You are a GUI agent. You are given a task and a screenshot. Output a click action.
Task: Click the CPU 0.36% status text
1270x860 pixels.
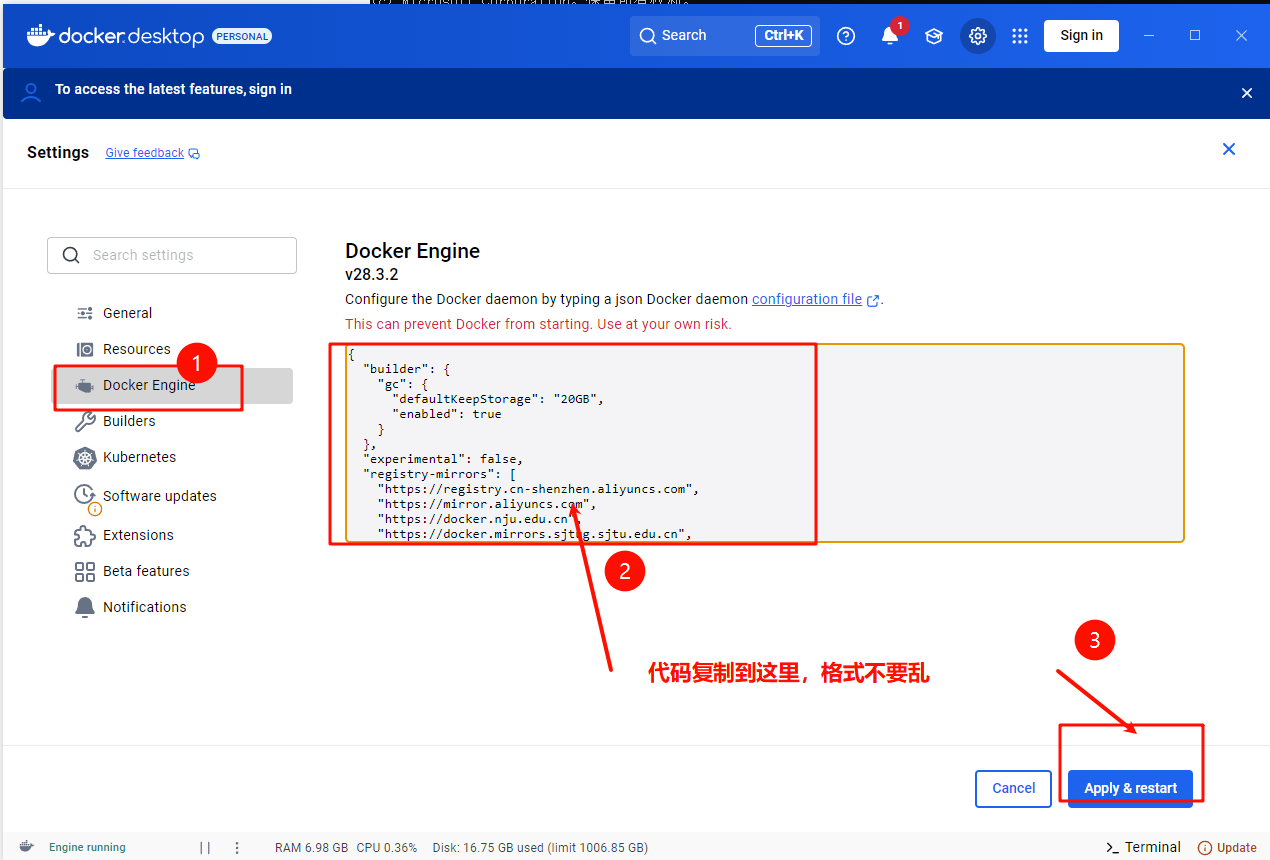[x=386, y=847]
